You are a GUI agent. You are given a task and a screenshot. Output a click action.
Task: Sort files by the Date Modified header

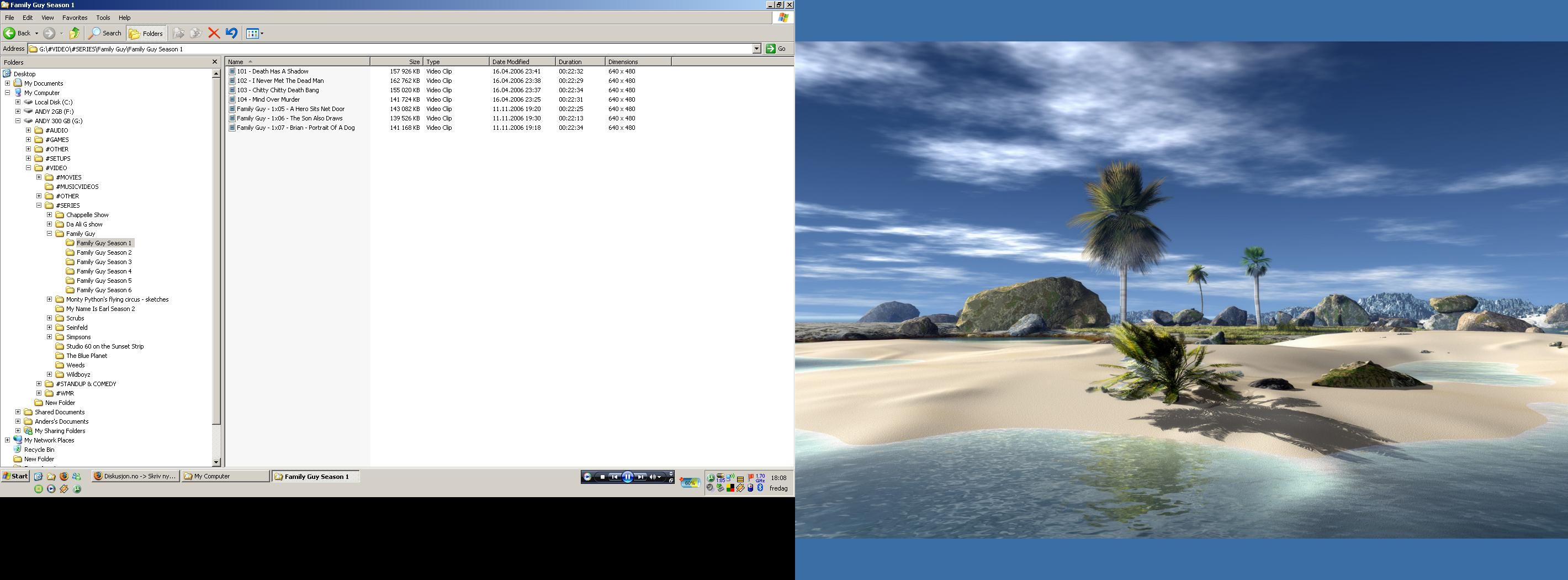[522, 61]
